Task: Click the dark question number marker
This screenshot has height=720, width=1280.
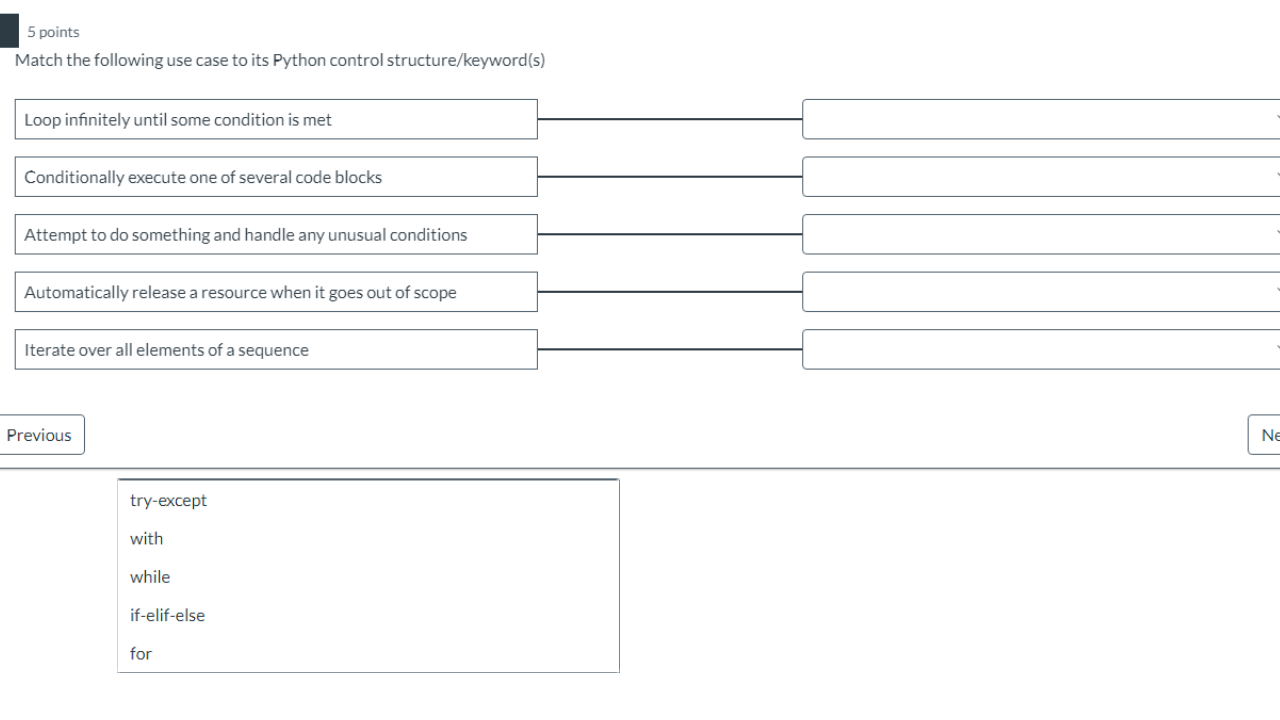Action: tap(8, 30)
